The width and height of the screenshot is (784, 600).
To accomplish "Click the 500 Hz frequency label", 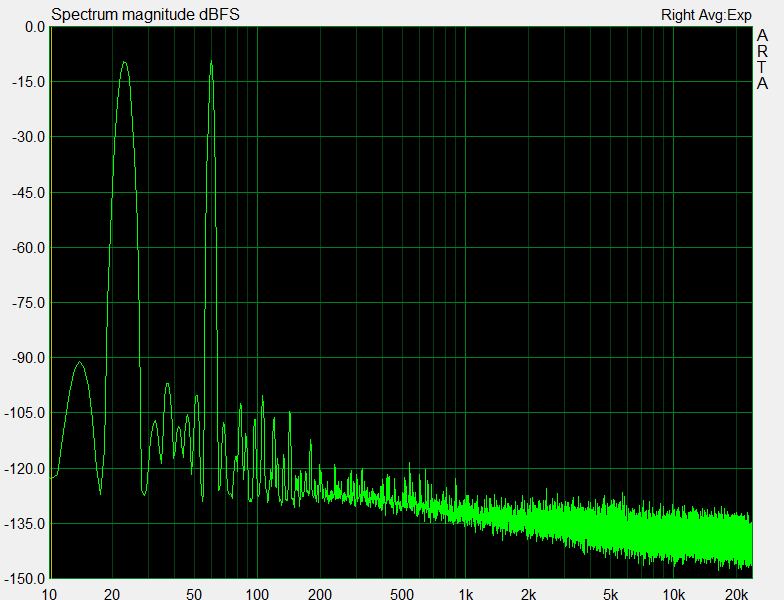I will point(402,594).
